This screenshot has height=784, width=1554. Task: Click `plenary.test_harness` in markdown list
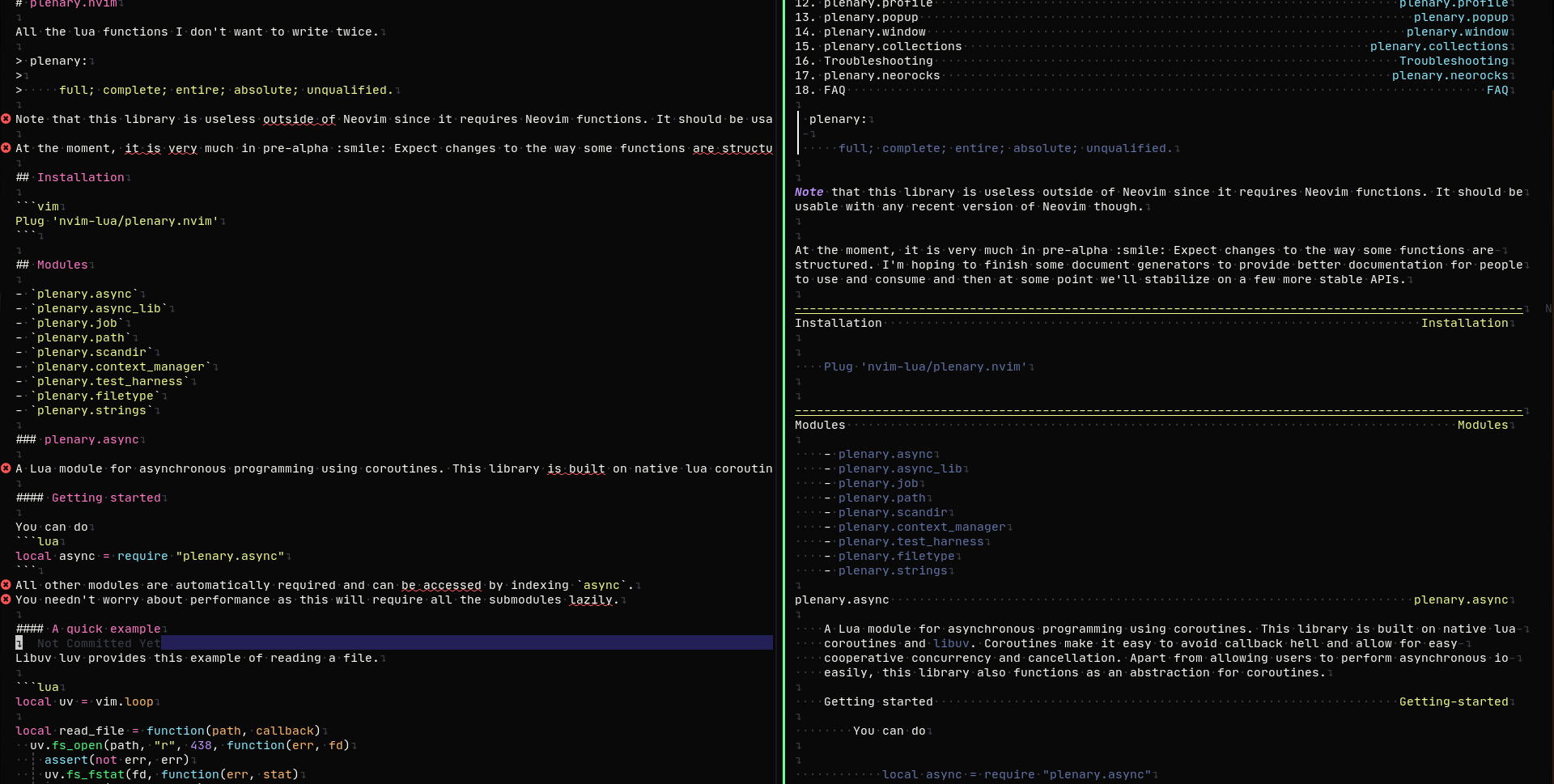110,381
